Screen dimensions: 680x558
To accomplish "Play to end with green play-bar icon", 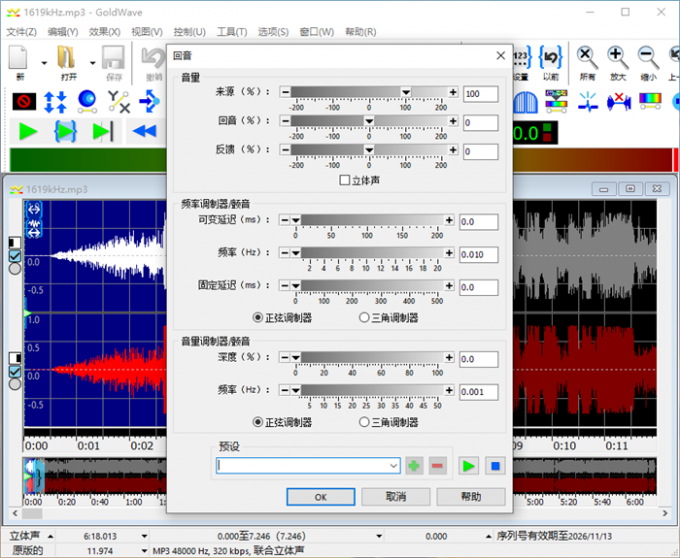I will click(x=103, y=131).
